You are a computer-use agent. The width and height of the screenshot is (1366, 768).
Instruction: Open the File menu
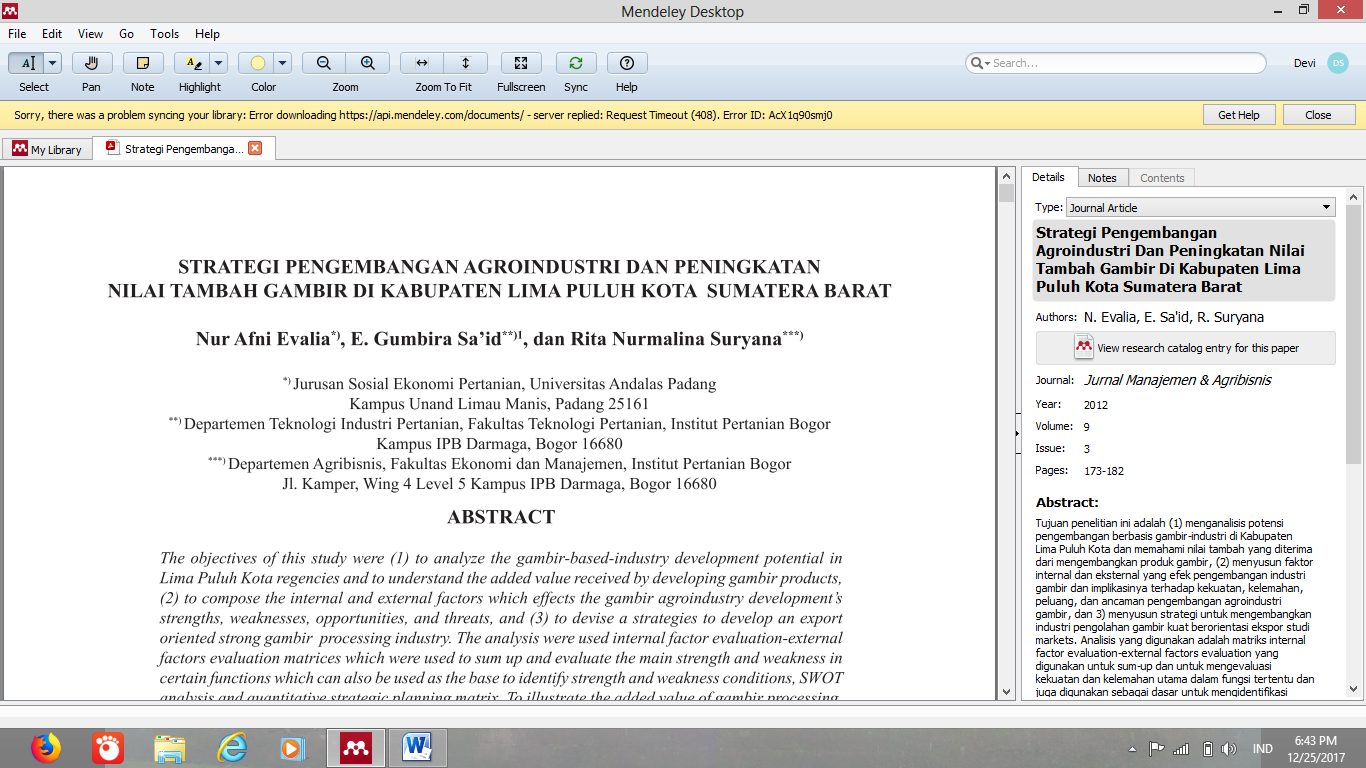point(17,34)
